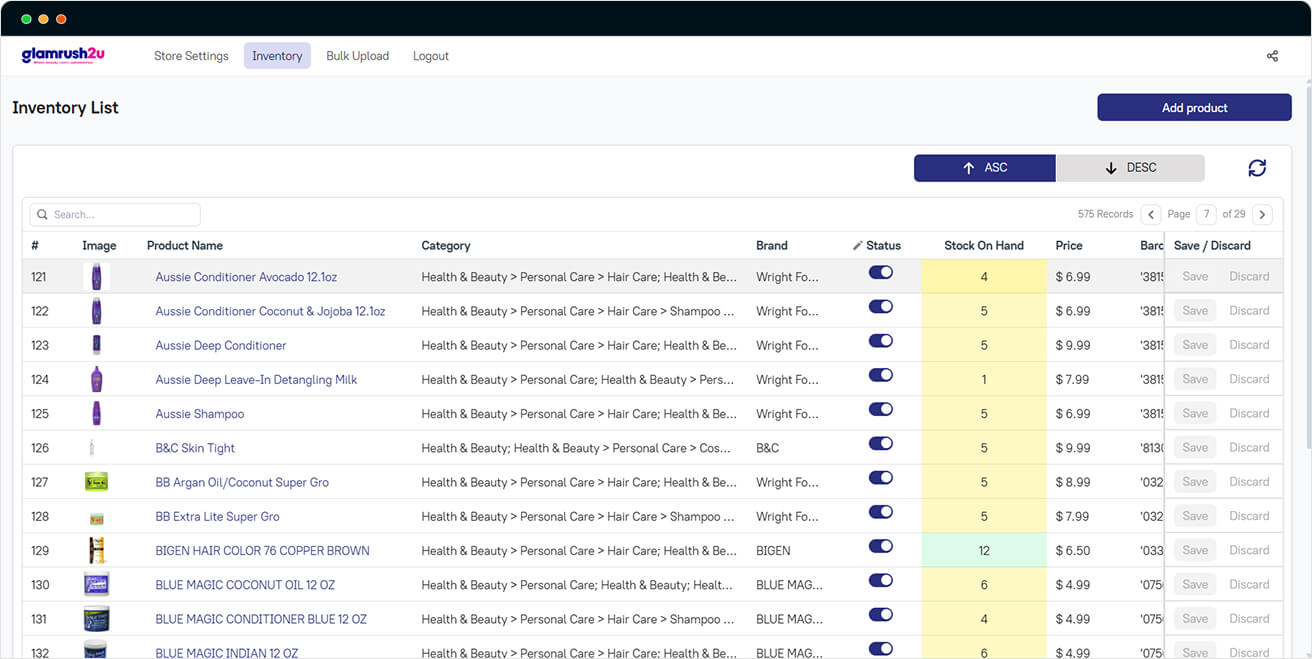This screenshot has width=1312, height=659.
Task: Click the glamrush2u logo
Action: 63,56
